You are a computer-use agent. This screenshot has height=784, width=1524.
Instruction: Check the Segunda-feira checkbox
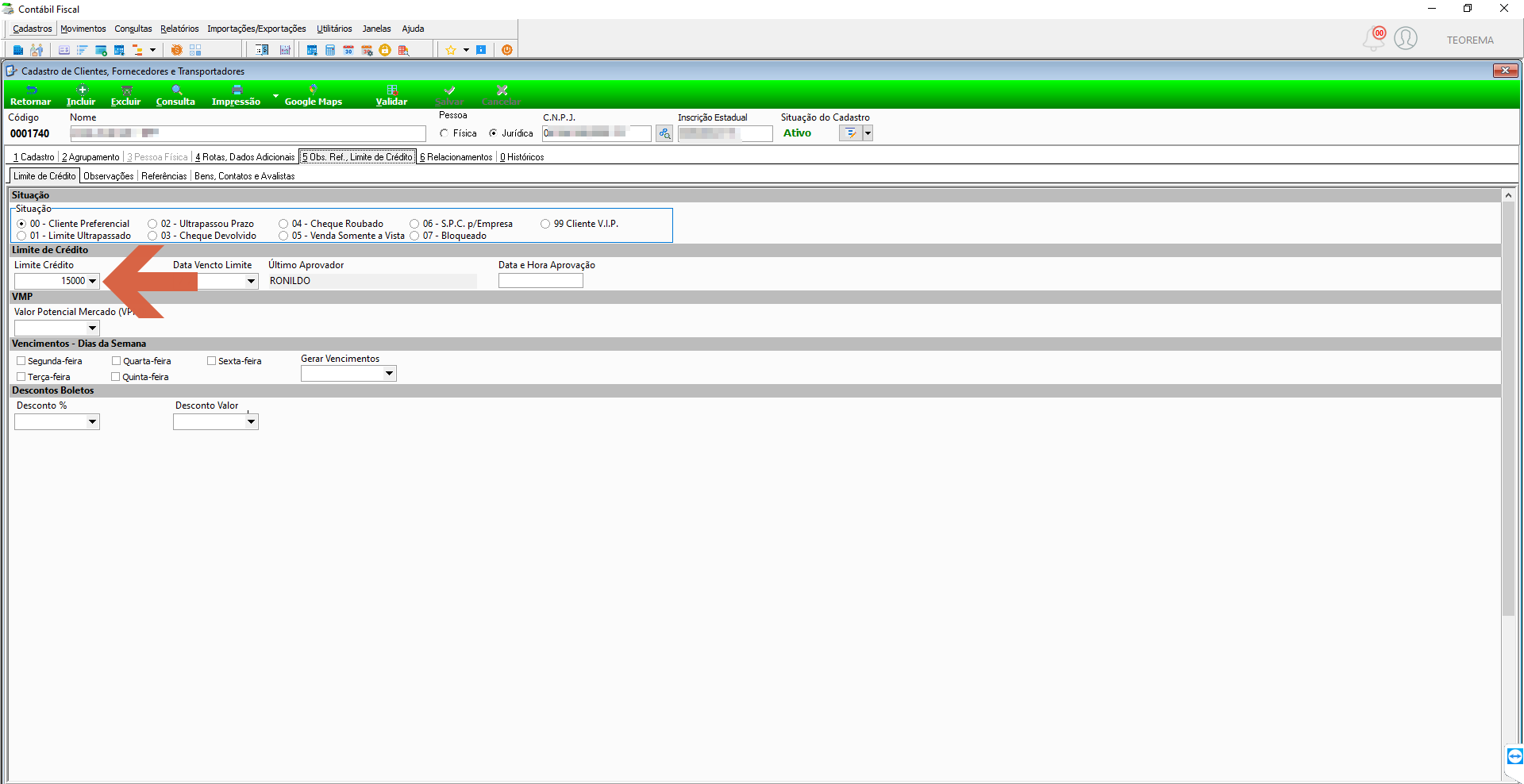(x=21, y=361)
